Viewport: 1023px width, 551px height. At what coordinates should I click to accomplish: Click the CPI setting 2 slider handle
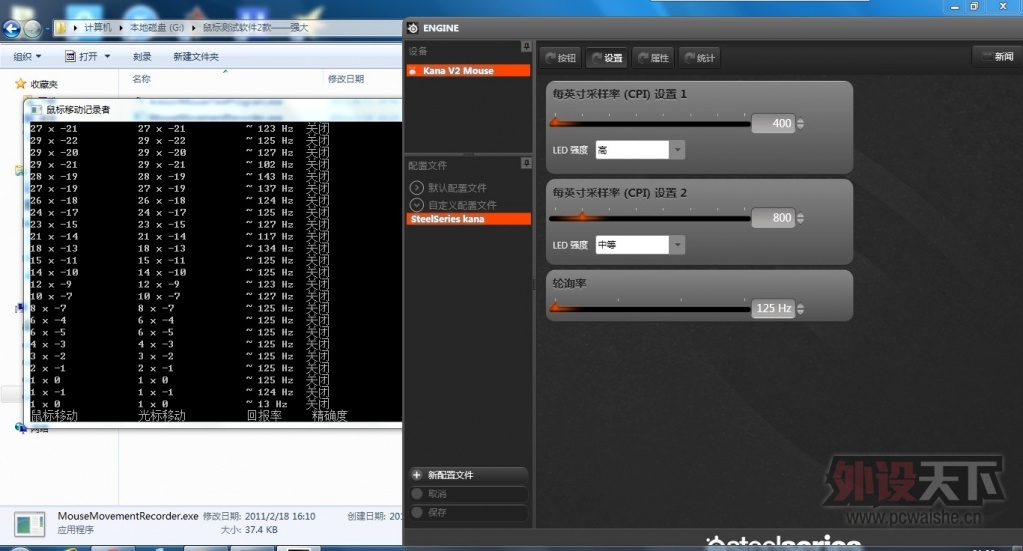pyautogui.click(x=583, y=216)
